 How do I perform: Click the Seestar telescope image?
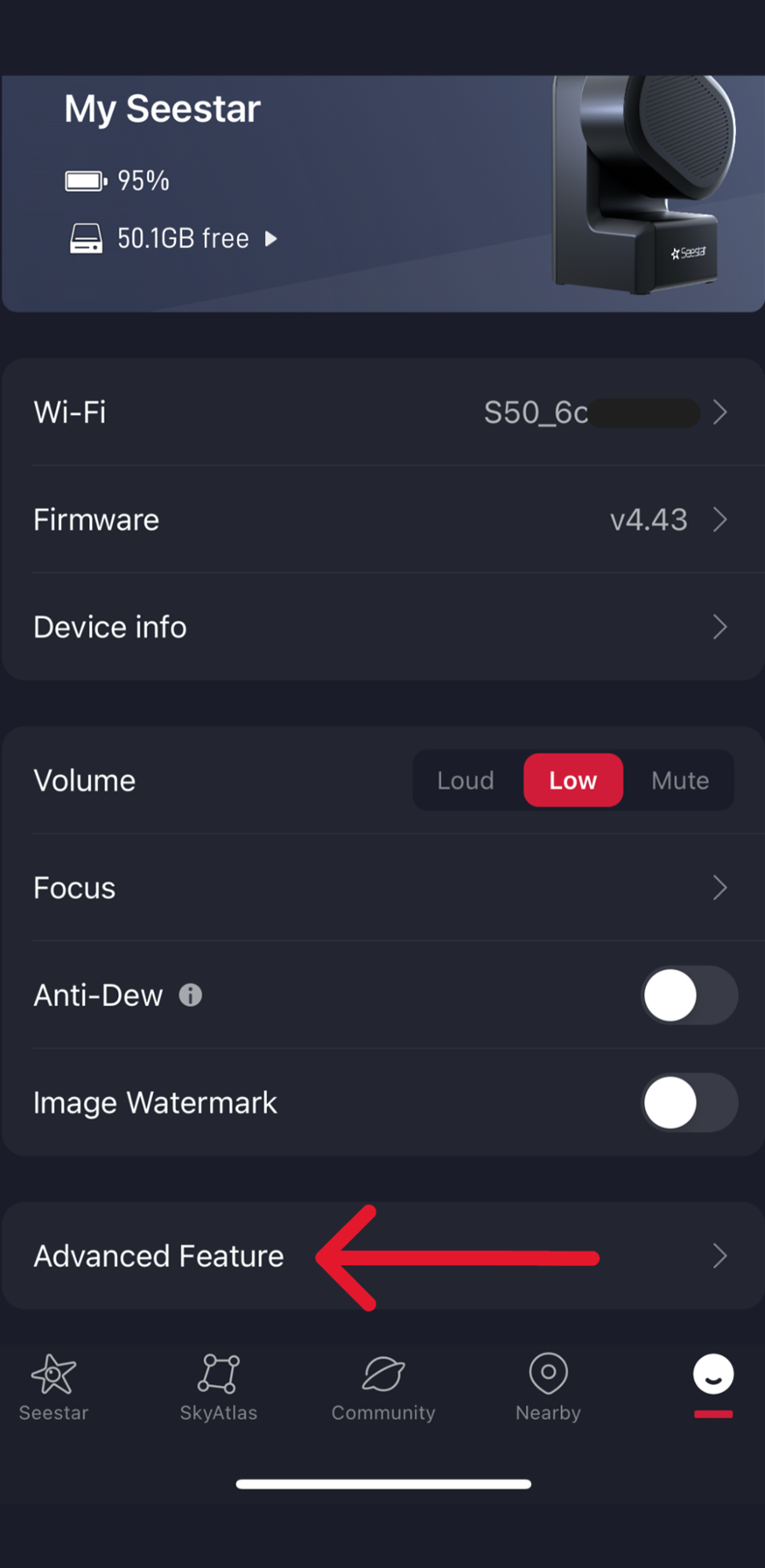645,184
